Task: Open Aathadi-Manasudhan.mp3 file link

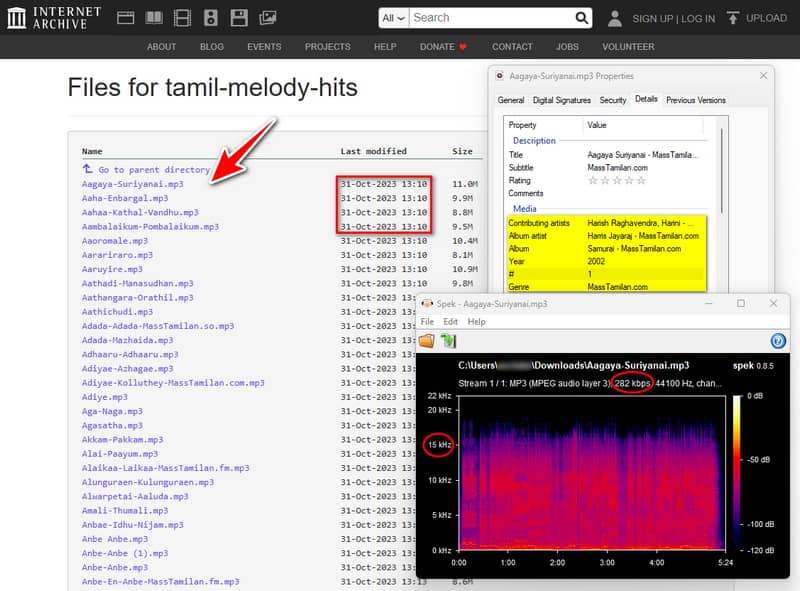Action: [x=138, y=283]
